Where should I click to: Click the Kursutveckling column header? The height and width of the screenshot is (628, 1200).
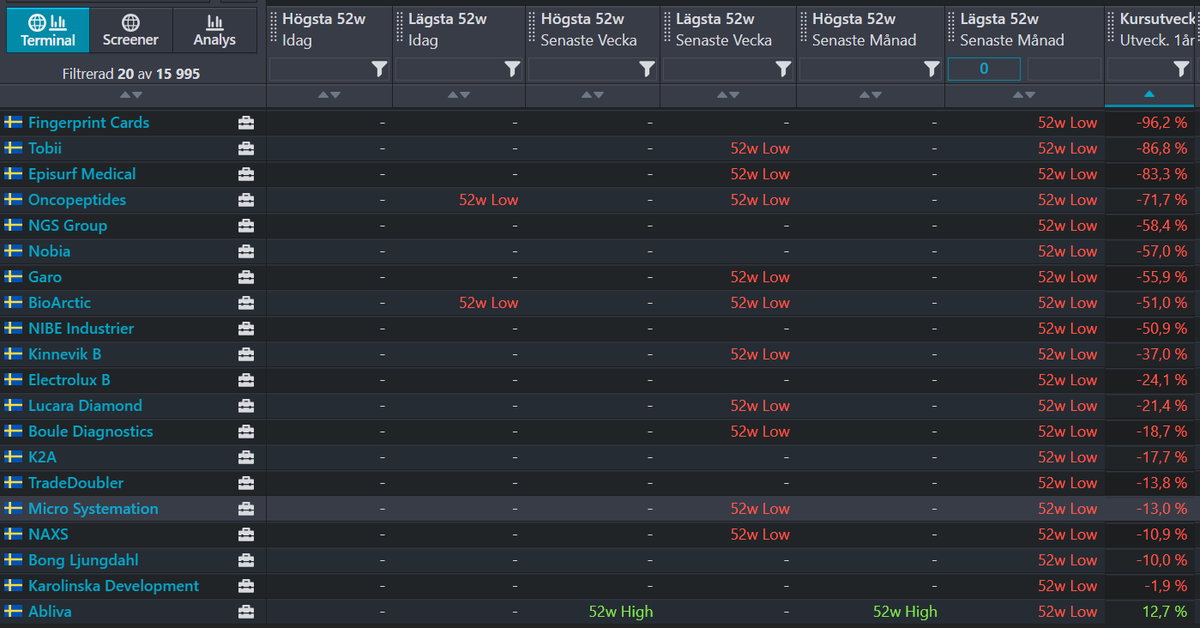tap(1152, 30)
